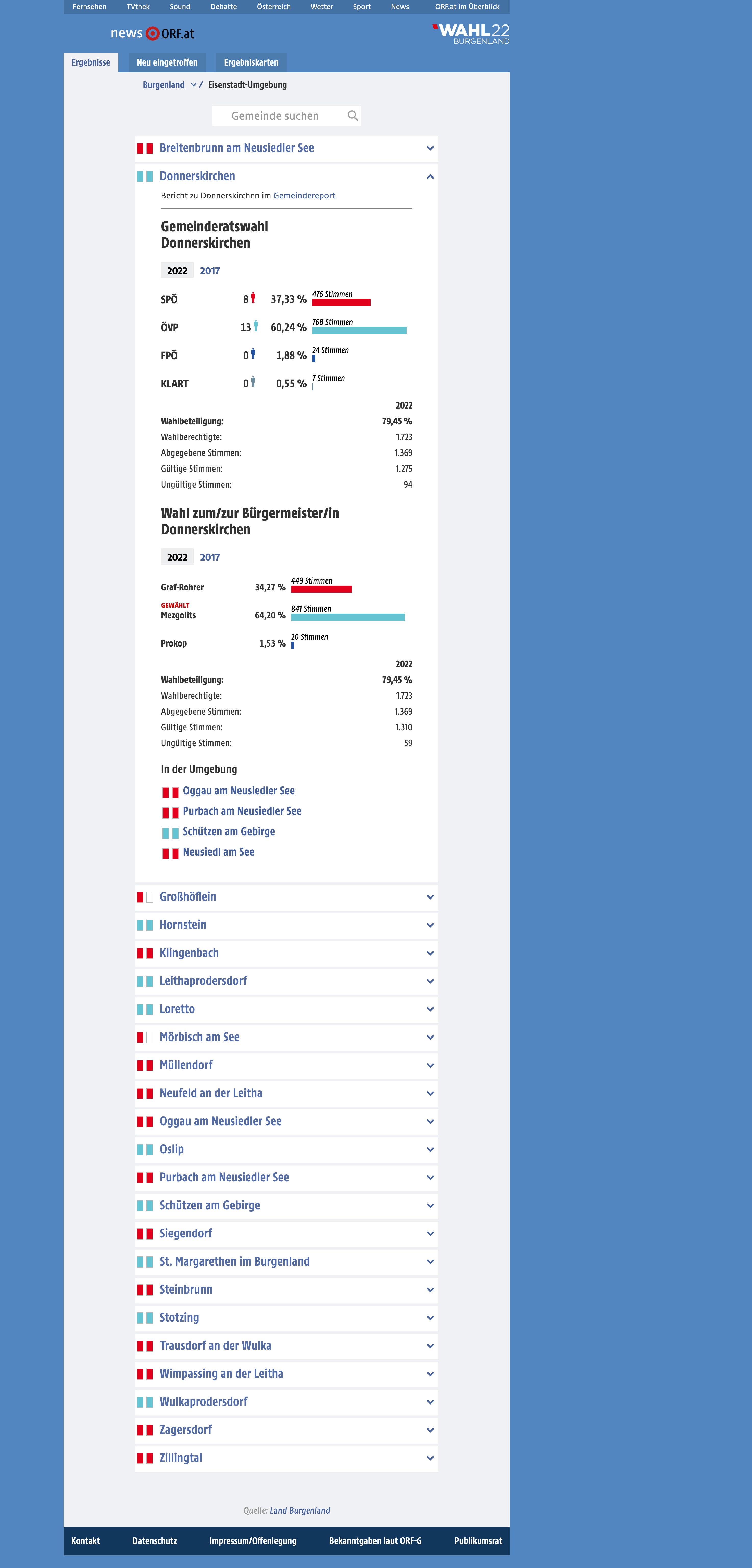
Task: Click the red flags beside Klingenbach
Action: [145, 953]
